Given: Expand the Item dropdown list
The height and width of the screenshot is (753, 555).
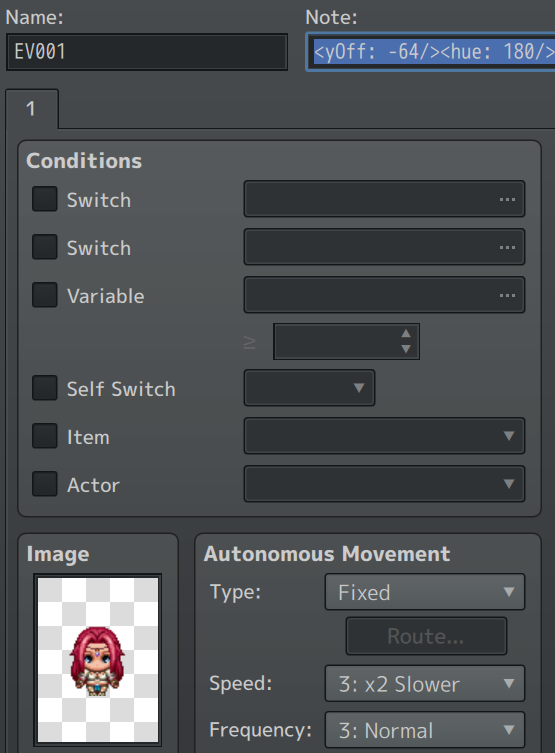Looking at the screenshot, I should (x=384, y=436).
